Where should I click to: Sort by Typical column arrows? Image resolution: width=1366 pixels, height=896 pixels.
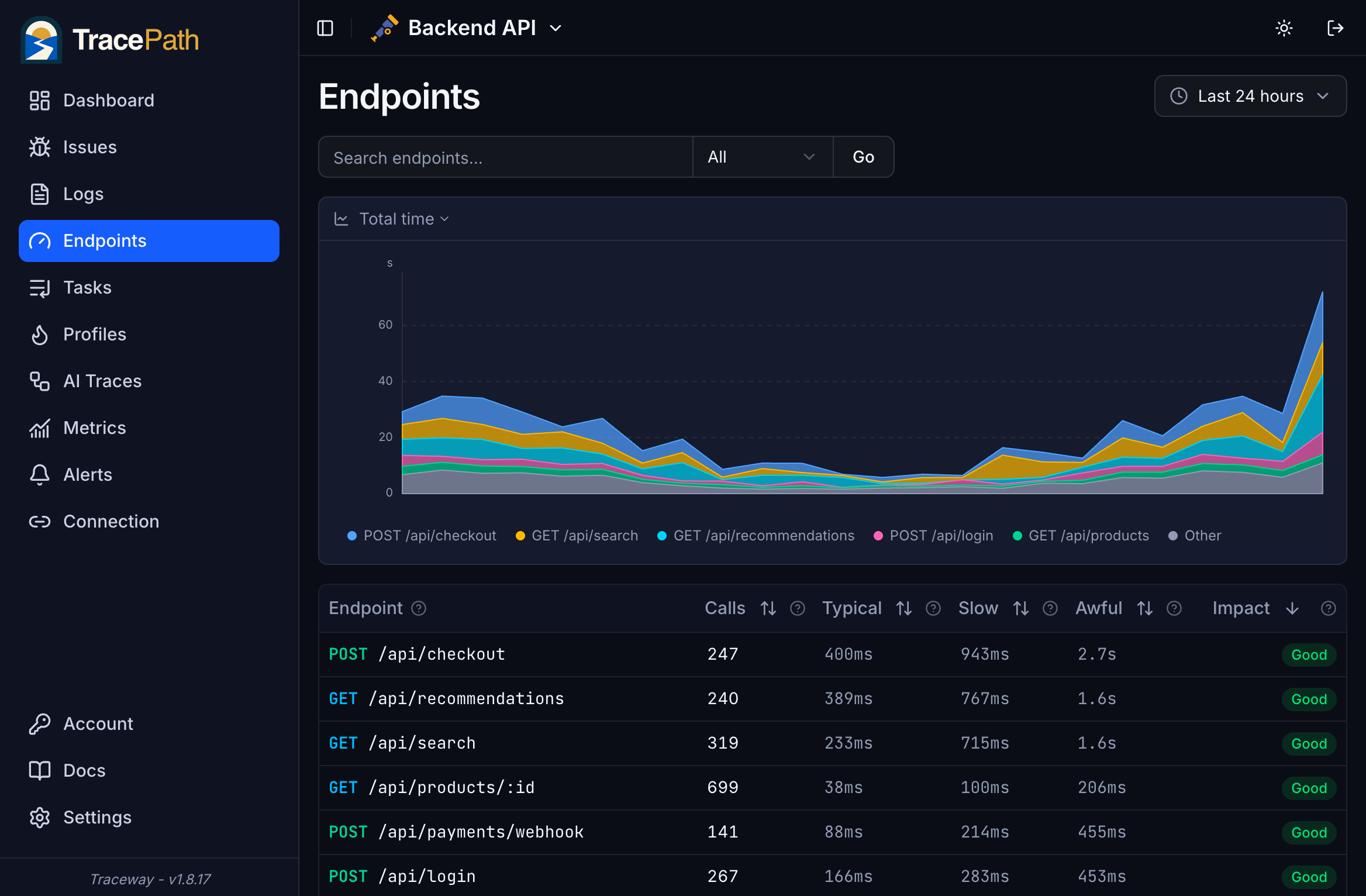pos(904,608)
